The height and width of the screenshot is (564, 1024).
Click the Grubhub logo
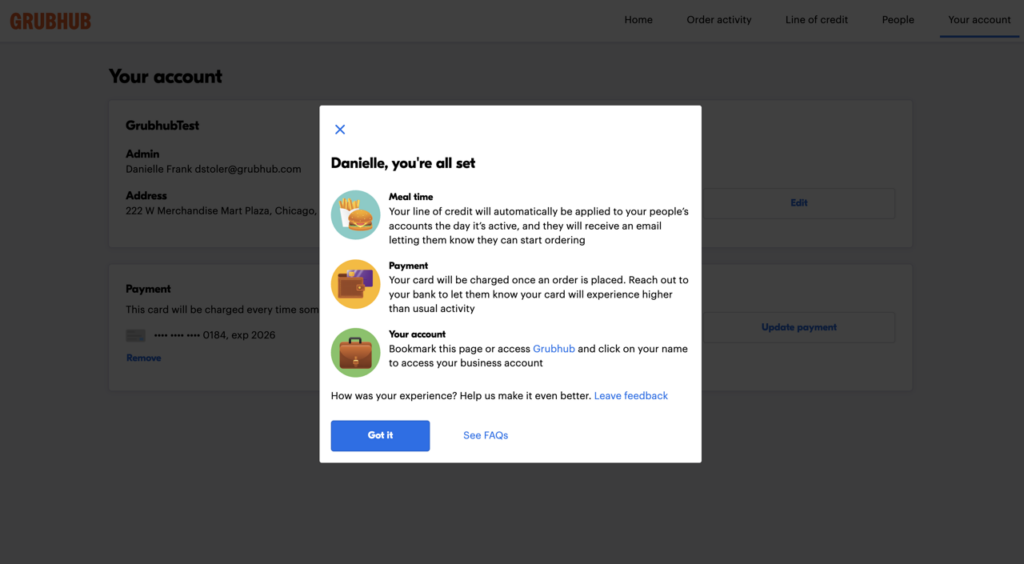pos(50,20)
